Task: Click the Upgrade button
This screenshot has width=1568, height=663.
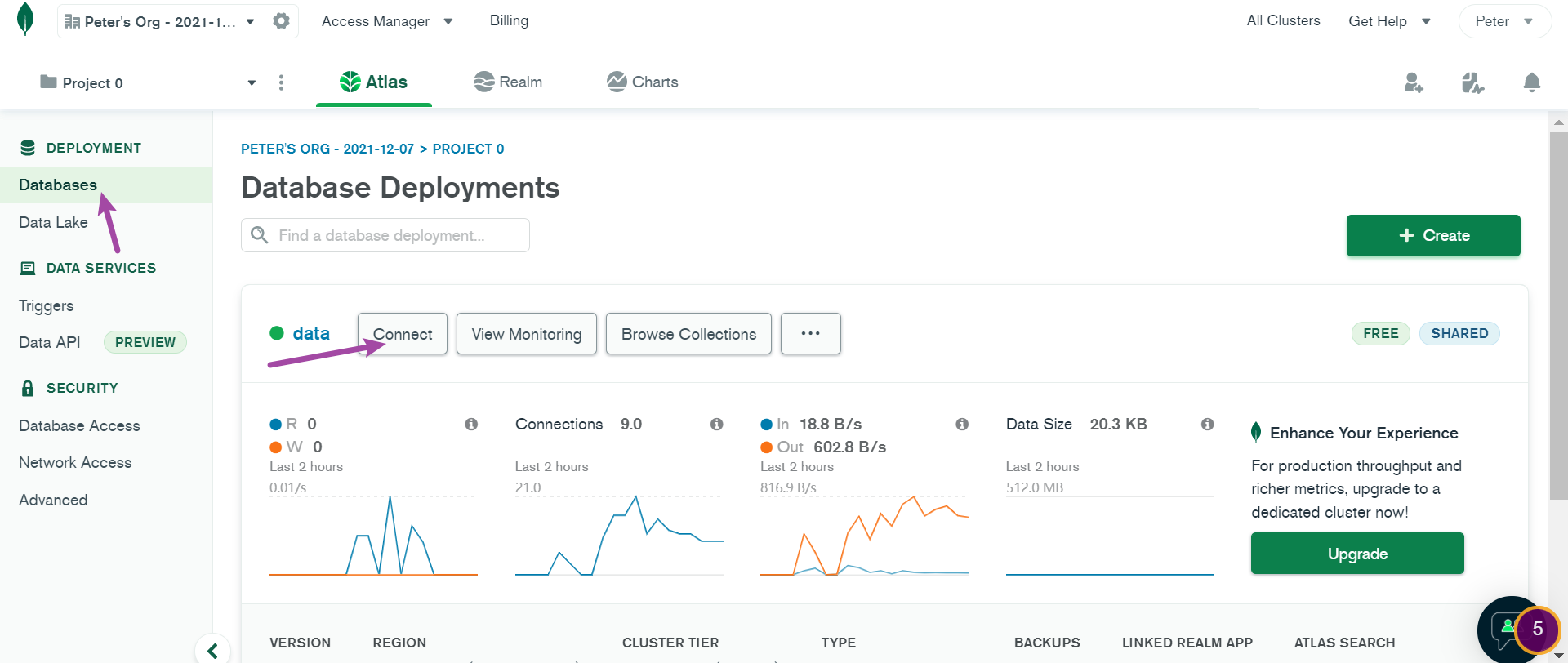Action: (1357, 554)
